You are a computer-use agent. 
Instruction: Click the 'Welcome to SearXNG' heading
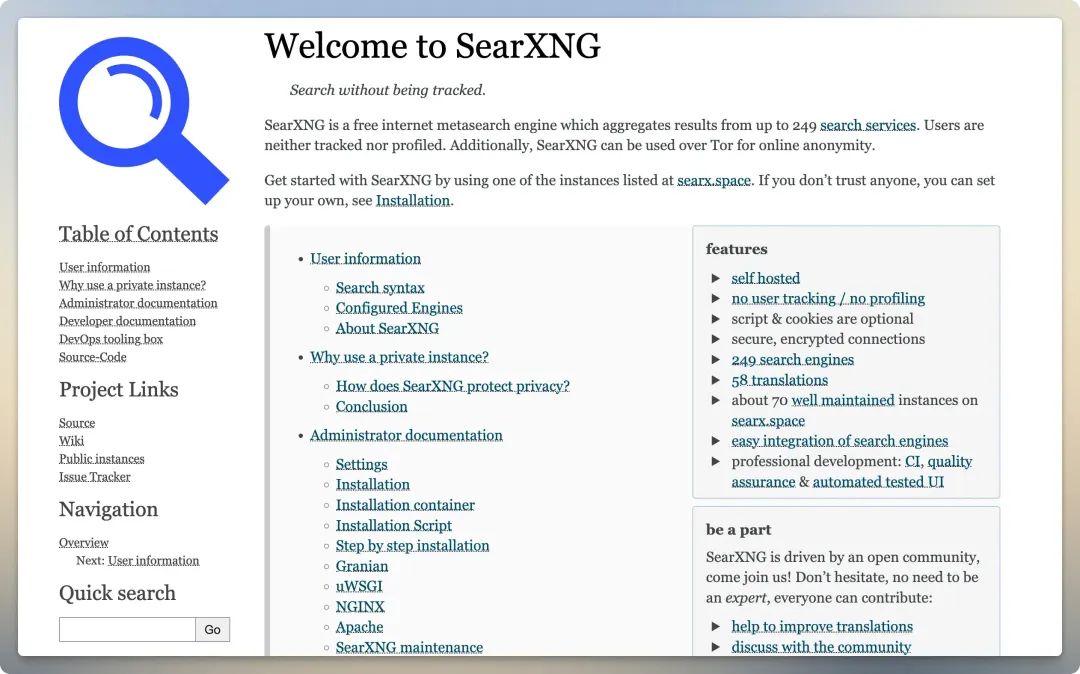[433, 46]
